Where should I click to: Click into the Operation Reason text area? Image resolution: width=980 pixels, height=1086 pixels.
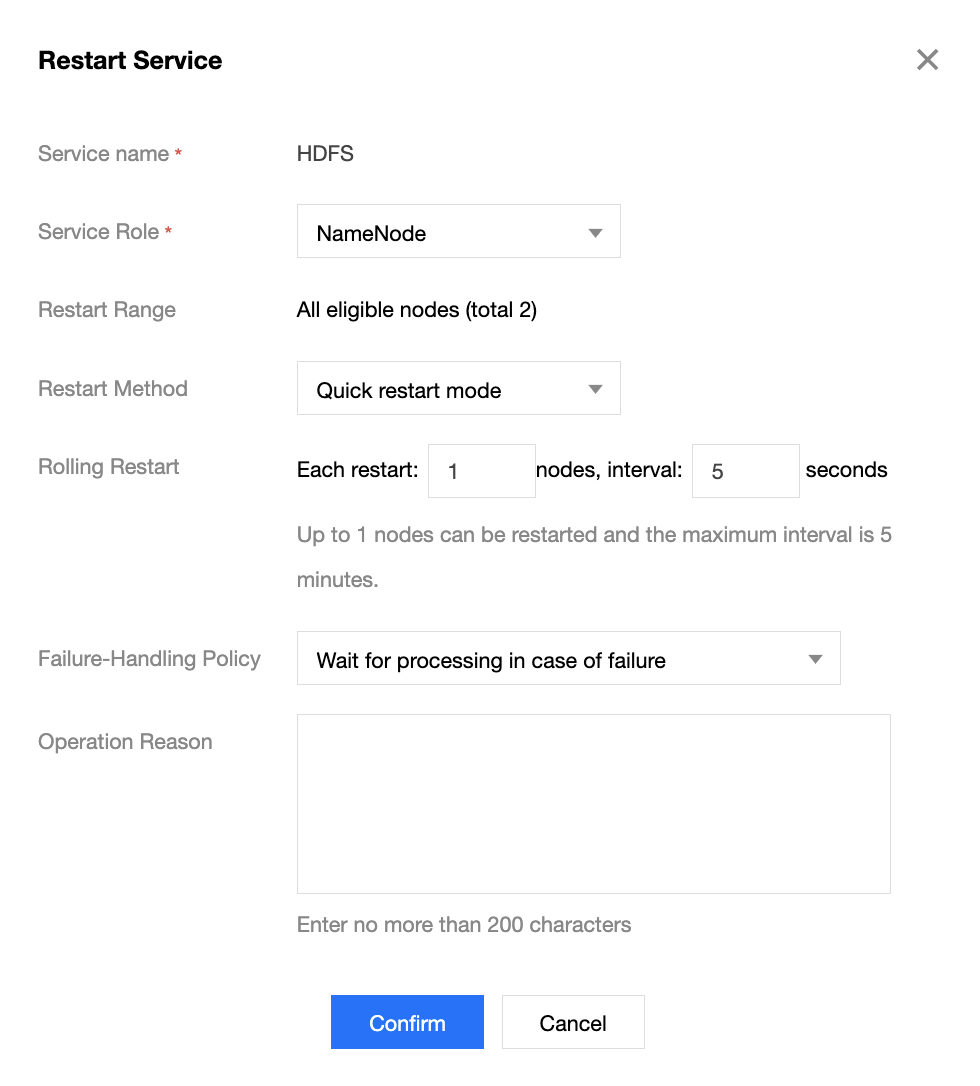pos(593,803)
